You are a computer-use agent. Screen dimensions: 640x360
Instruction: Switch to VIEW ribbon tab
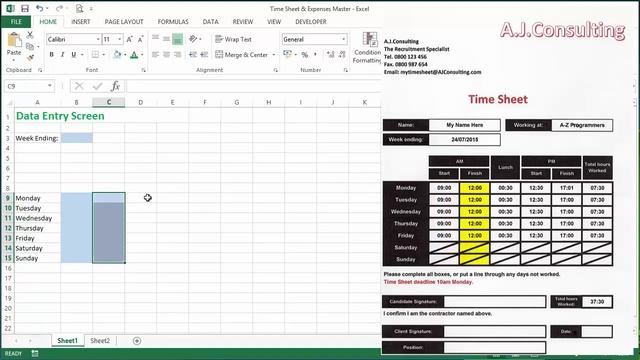point(274,22)
